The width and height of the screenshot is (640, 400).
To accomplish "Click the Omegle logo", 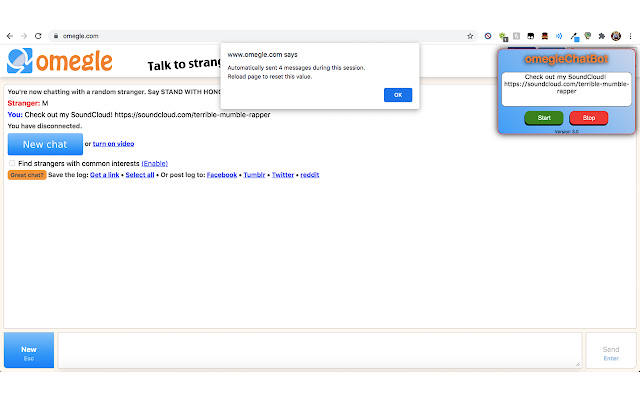I will coord(60,61).
